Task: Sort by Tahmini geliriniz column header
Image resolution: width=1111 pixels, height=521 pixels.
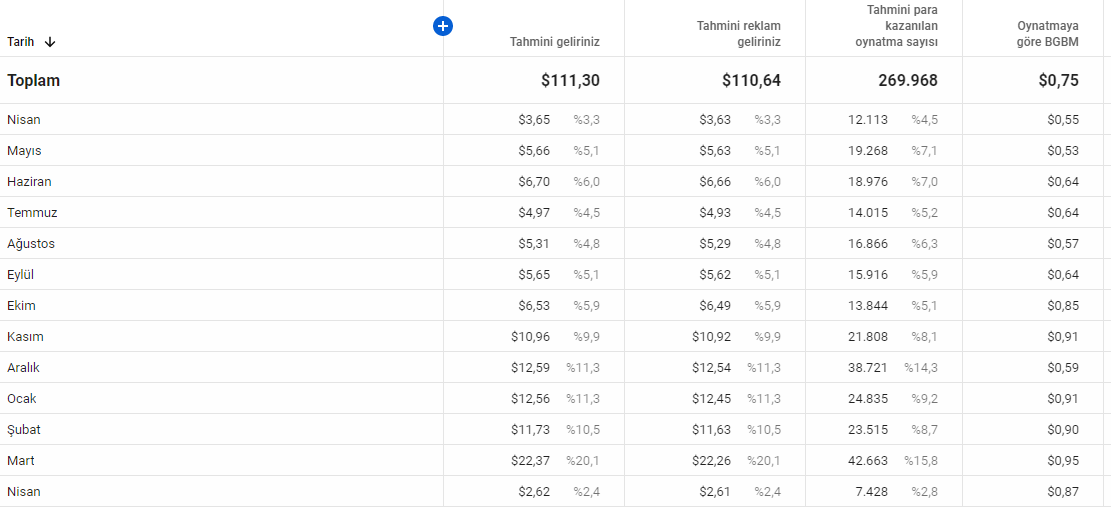Action: coord(555,42)
